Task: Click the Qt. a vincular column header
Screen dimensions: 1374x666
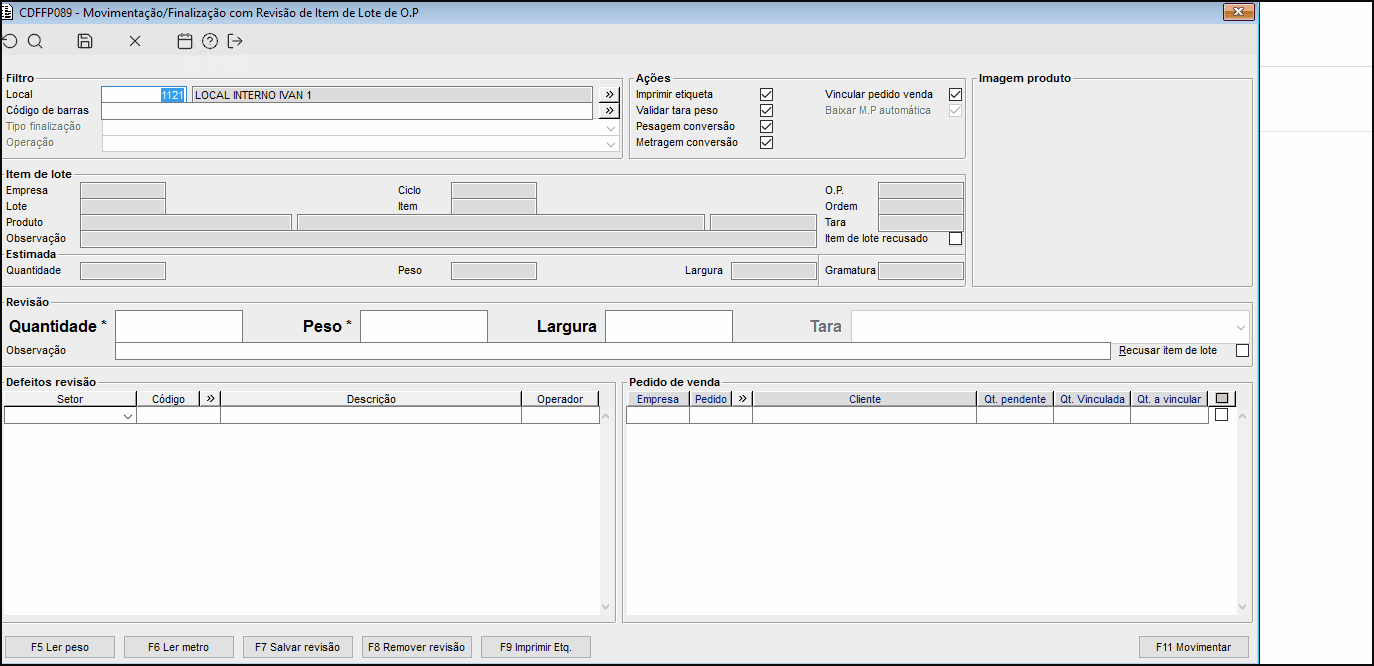Action: tap(1169, 399)
